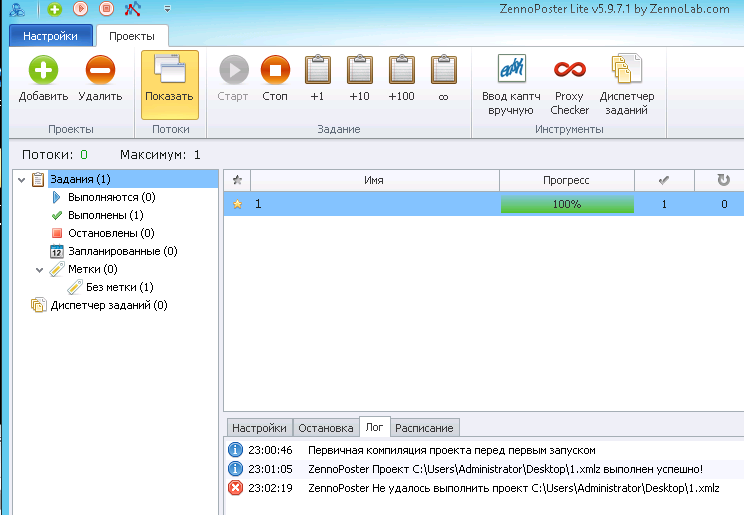Select log message ending 'выполнен успешно!'
The width and height of the screenshot is (744, 515).
tap(505, 469)
